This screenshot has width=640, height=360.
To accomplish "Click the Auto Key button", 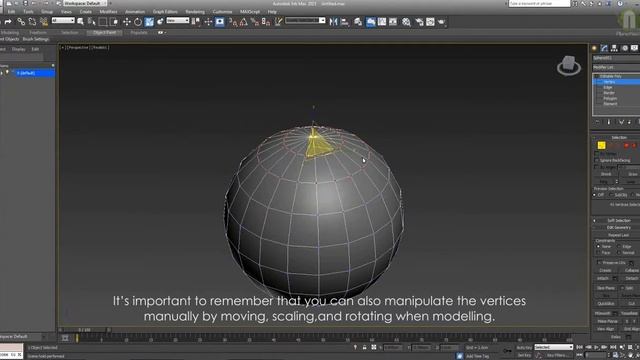I will click(524, 348).
